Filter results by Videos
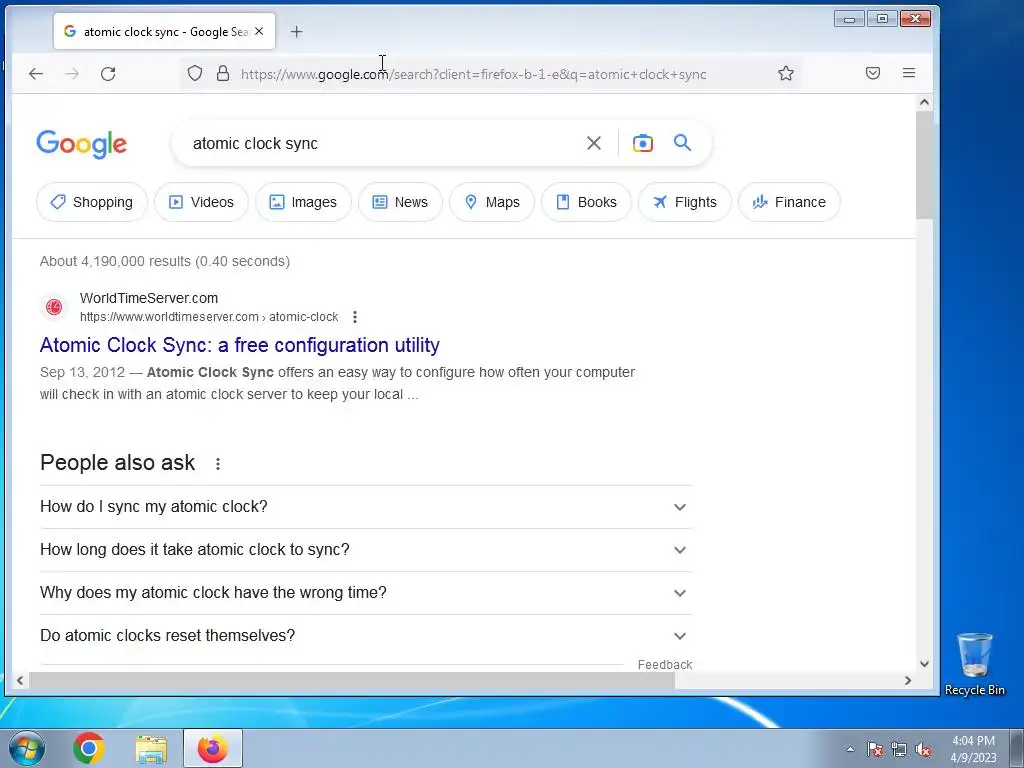This screenshot has width=1024, height=768. tap(201, 202)
